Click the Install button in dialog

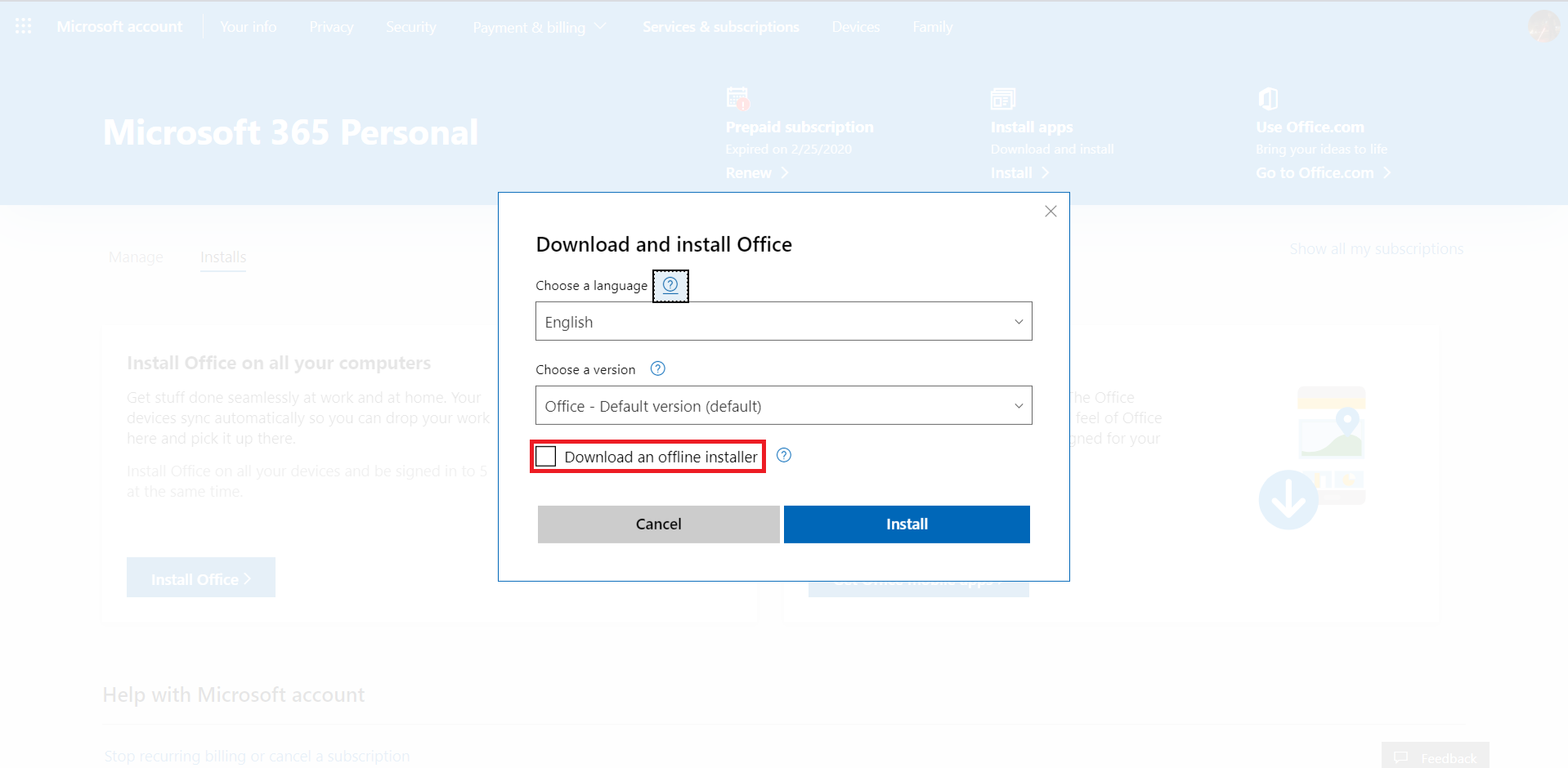[907, 524]
